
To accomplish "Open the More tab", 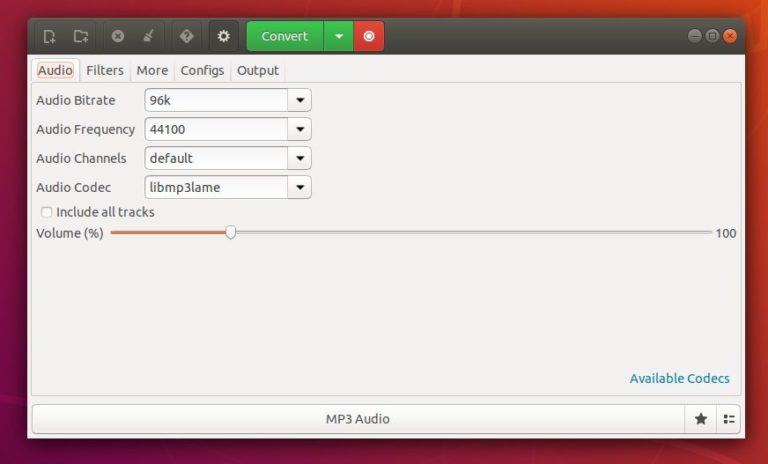I will click(152, 71).
